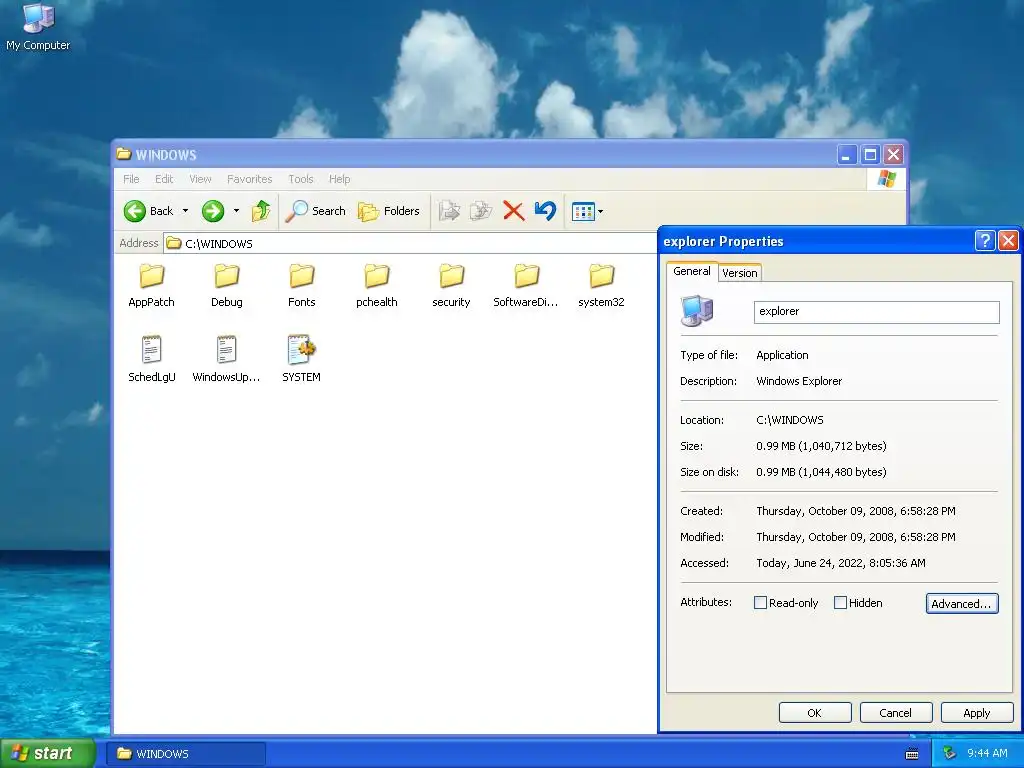1024x768 pixels.
Task: Open the Tools menu
Action: pos(301,179)
